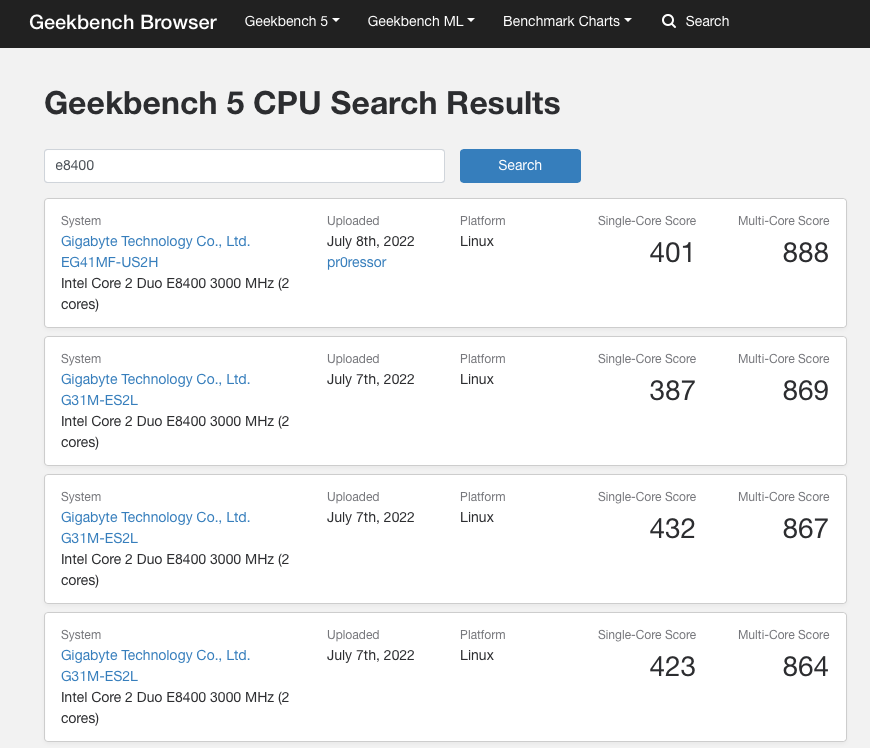Expand the Geekbench ML dropdown menu
Viewport: 870px width, 748px height.
[421, 21]
